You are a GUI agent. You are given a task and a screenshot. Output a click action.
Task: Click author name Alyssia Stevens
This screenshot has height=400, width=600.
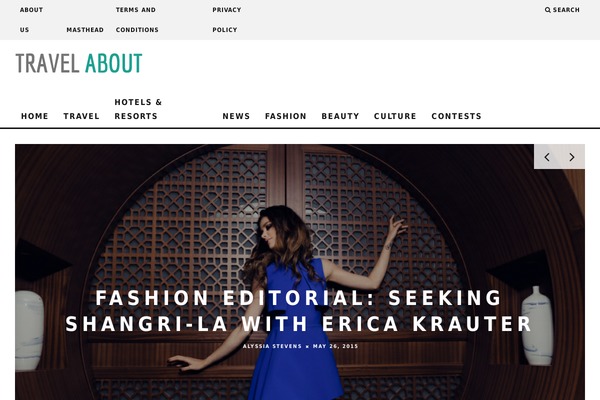tap(272, 346)
